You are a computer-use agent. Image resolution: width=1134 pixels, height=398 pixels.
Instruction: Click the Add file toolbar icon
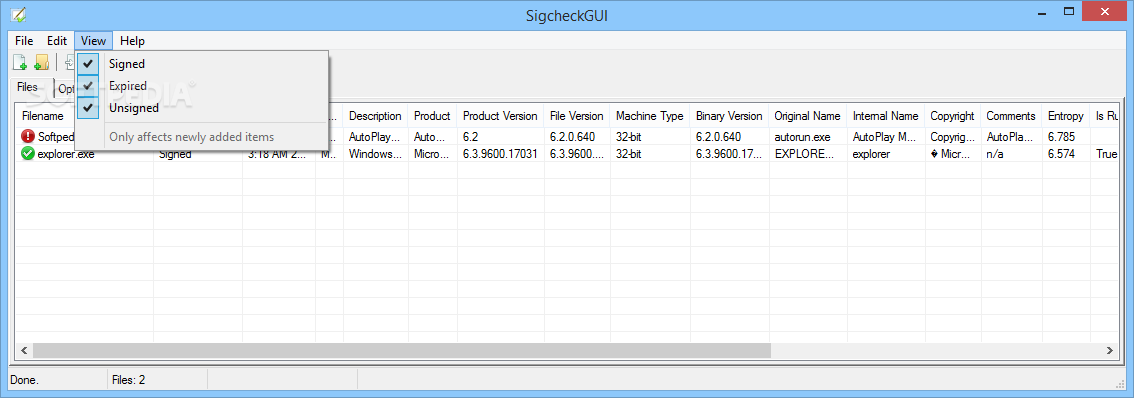point(20,63)
